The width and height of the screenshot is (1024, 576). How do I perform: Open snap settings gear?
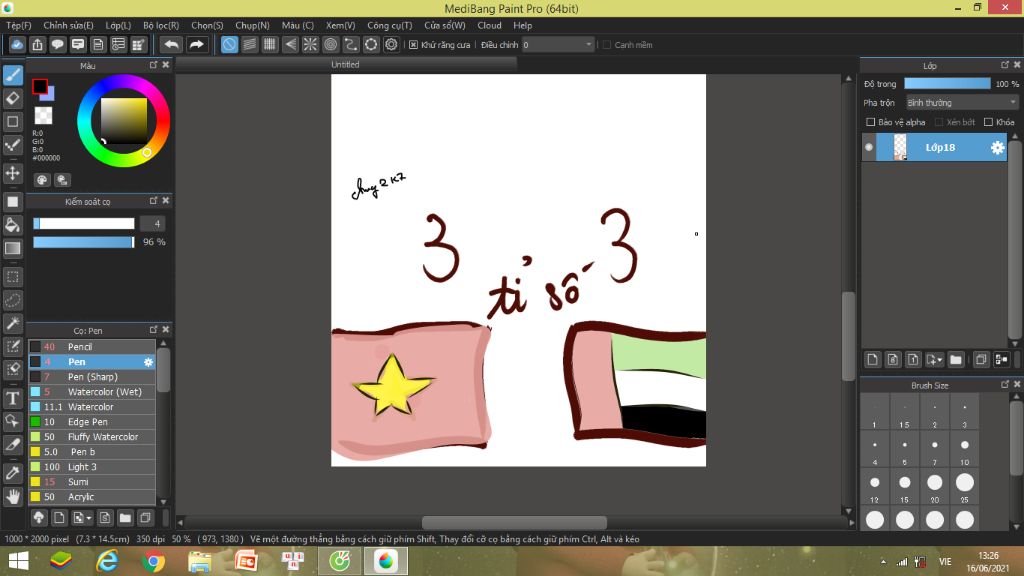coord(391,44)
